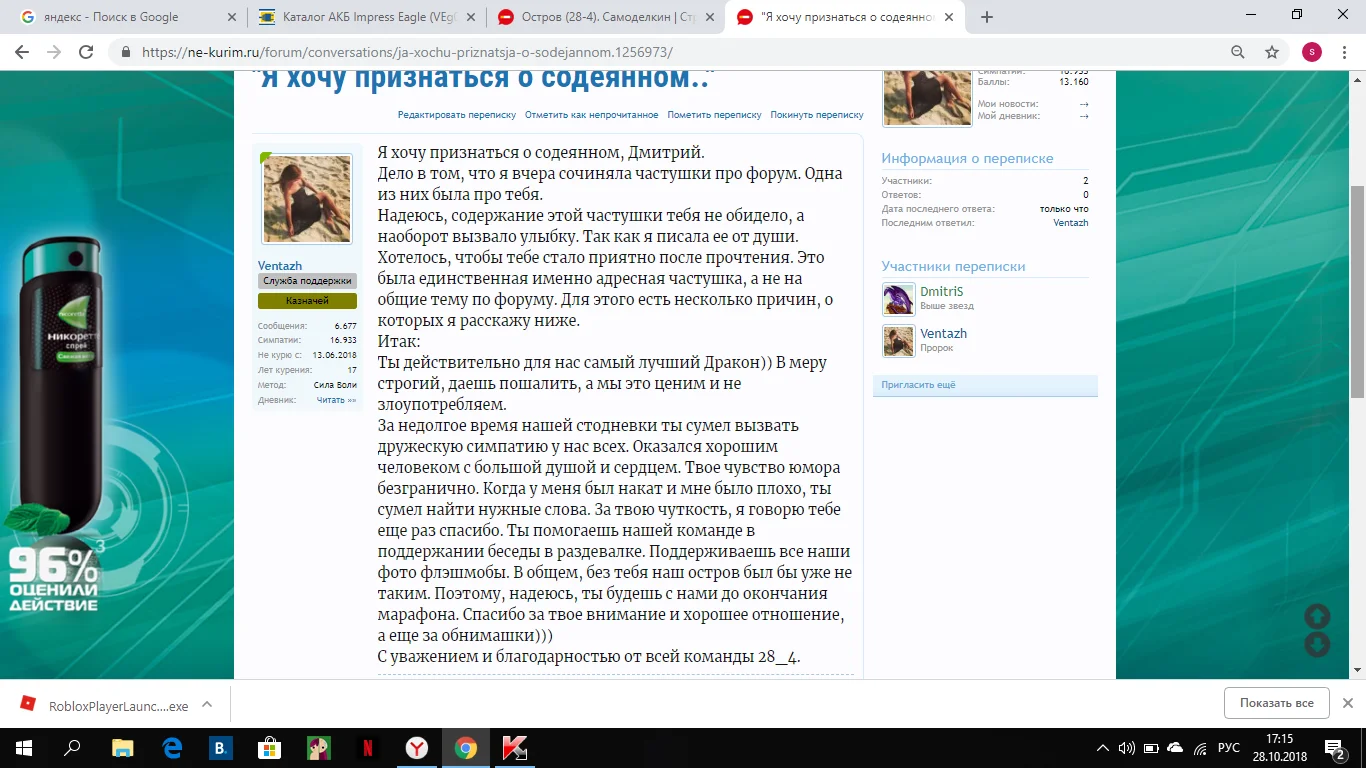This screenshot has height=768, width=1366.
Task: Open the zoom magnifier in the address bar
Action: 1238,52
